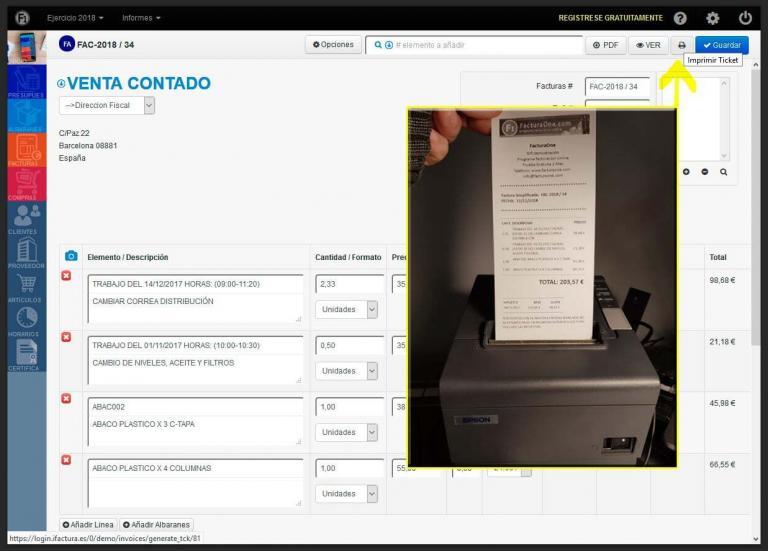This screenshot has width=768, height=551.
Task: Expand the Direccion Fiscal dropdown
Action: pos(107,105)
